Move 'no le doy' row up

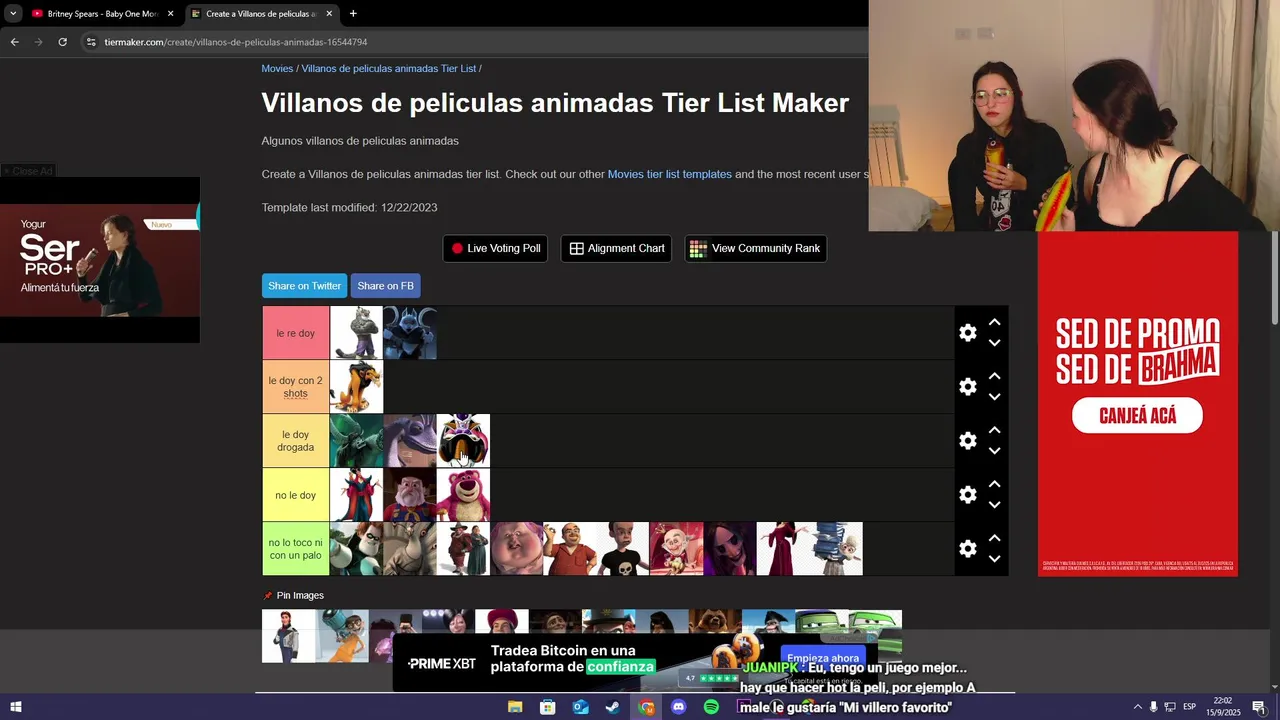click(x=994, y=484)
